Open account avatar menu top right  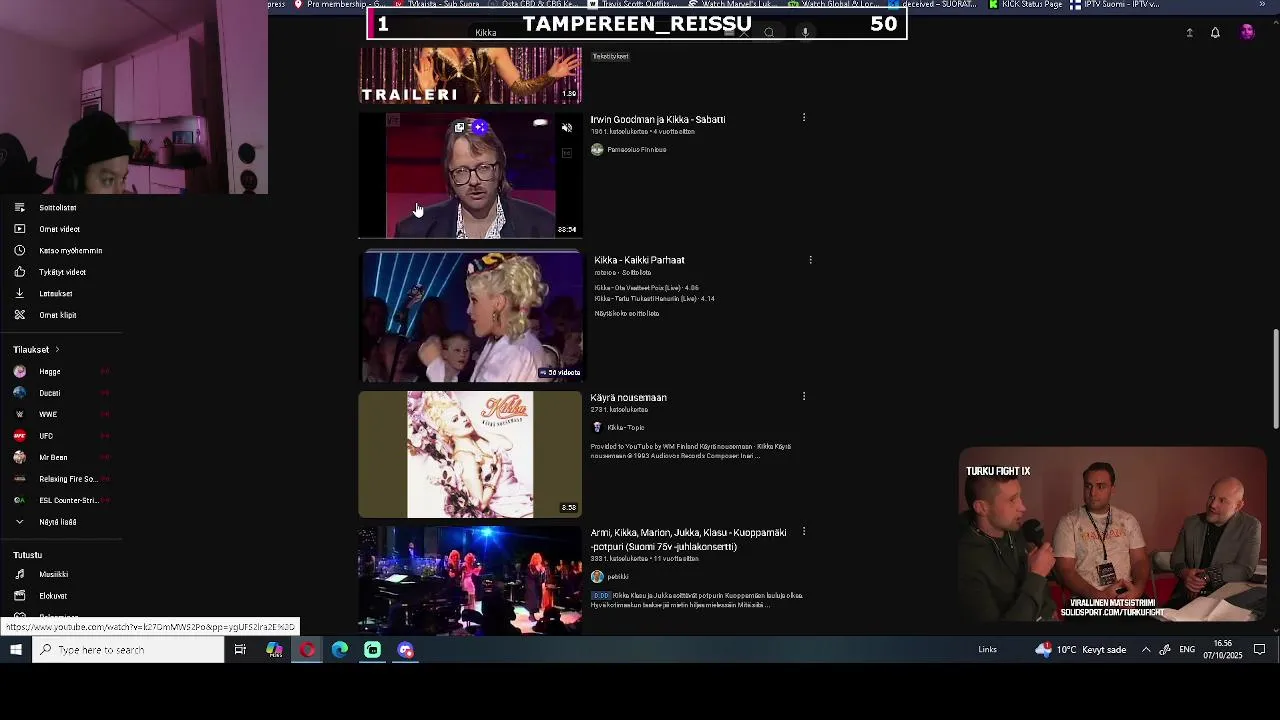(1247, 33)
